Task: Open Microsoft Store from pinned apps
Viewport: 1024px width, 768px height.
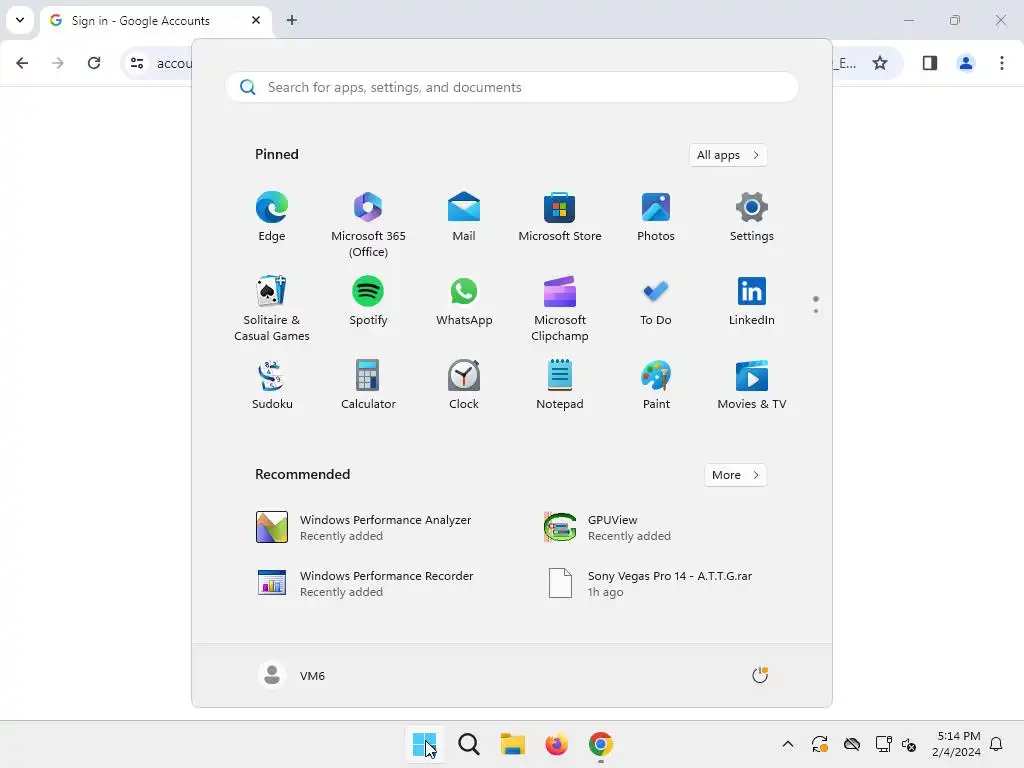Action: tap(560, 216)
